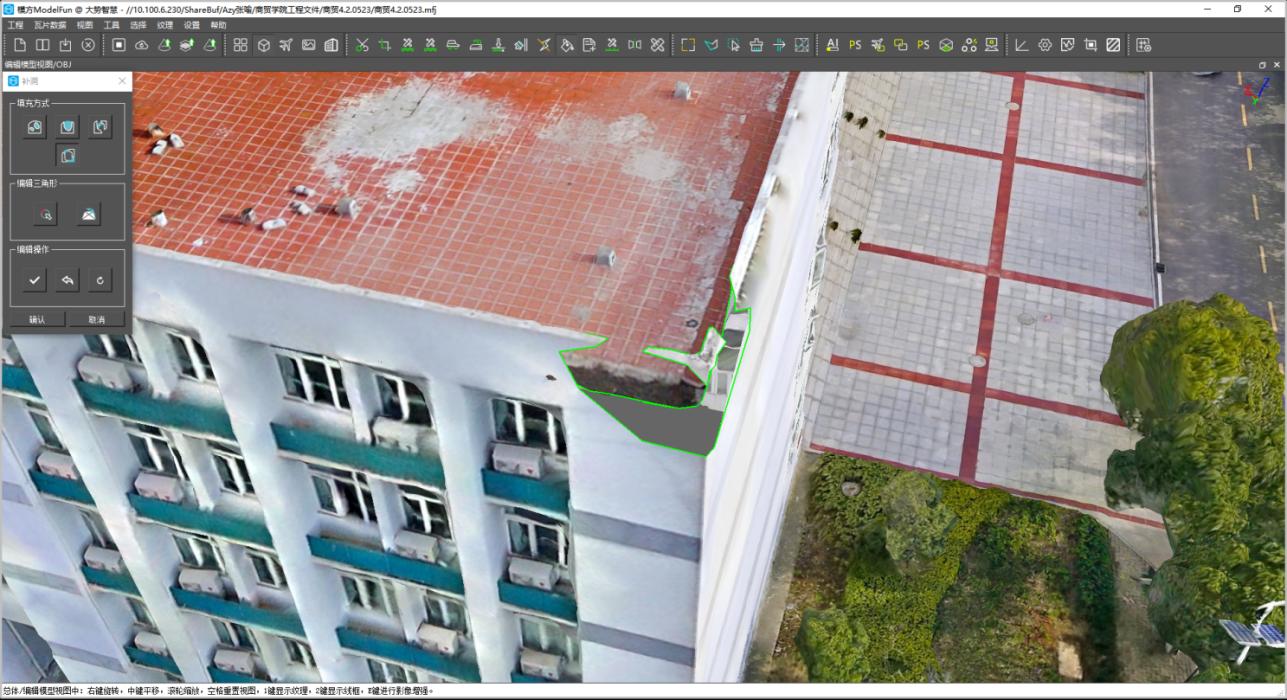Click the circled X close-project toolbar icon
Image resolution: width=1287 pixels, height=700 pixels.
click(88, 45)
